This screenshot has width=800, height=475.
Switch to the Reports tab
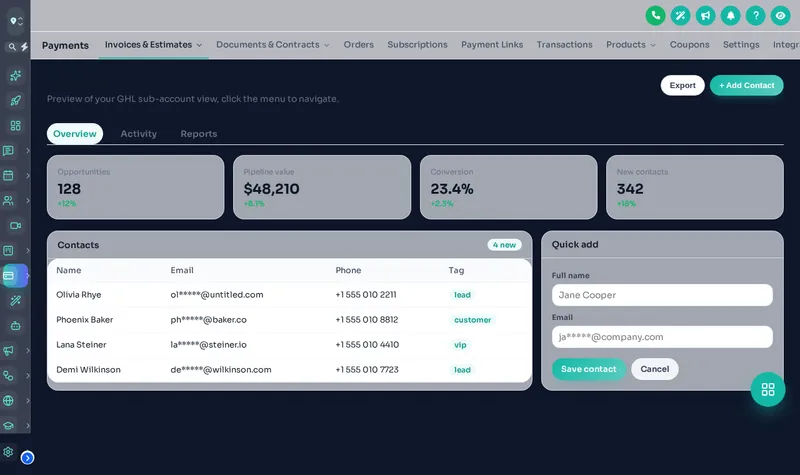point(199,134)
